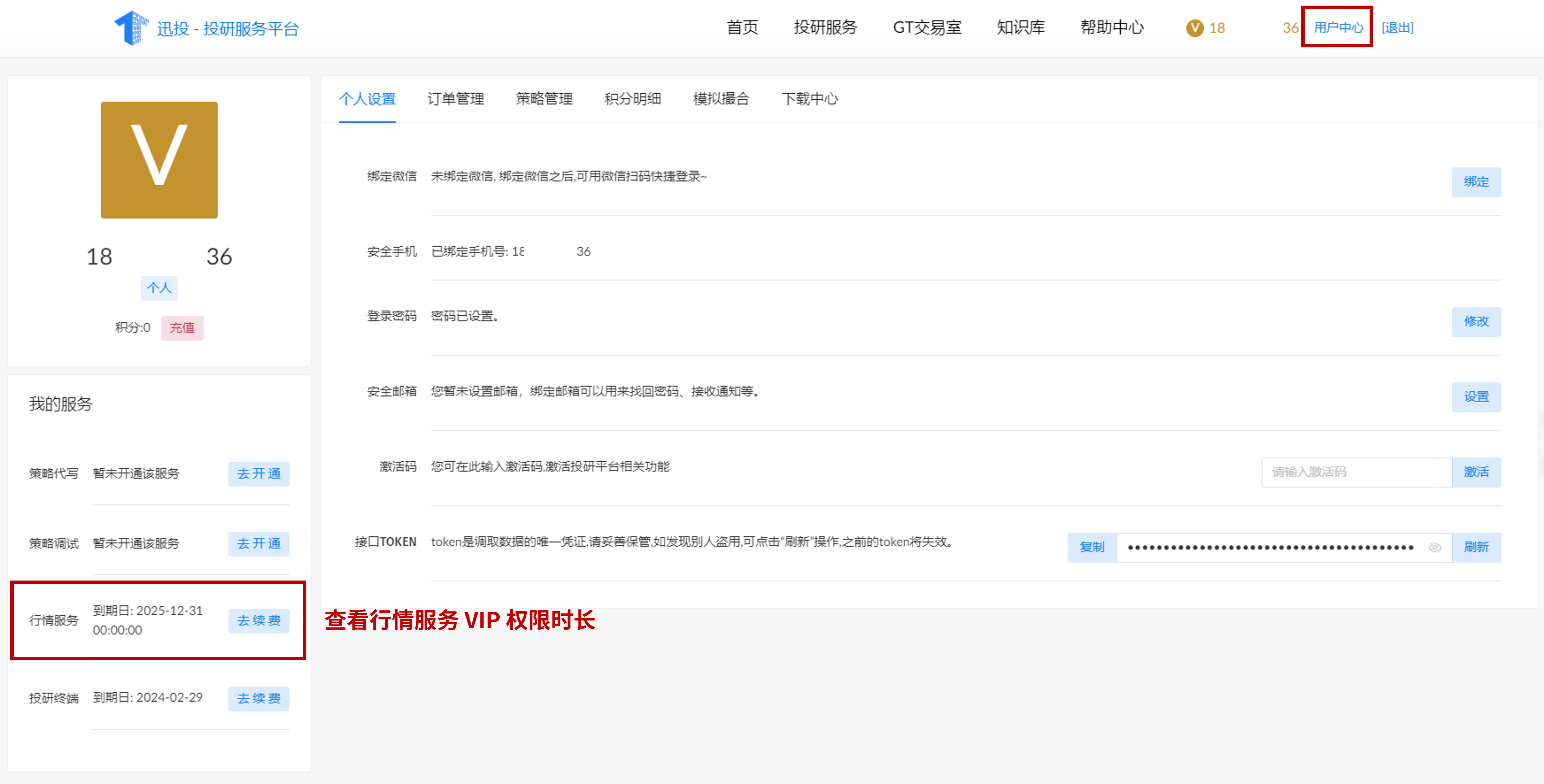Screen dimensions: 1544x784
Task: Click 去开通 for 策略代写
Action: [x=258, y=474]
